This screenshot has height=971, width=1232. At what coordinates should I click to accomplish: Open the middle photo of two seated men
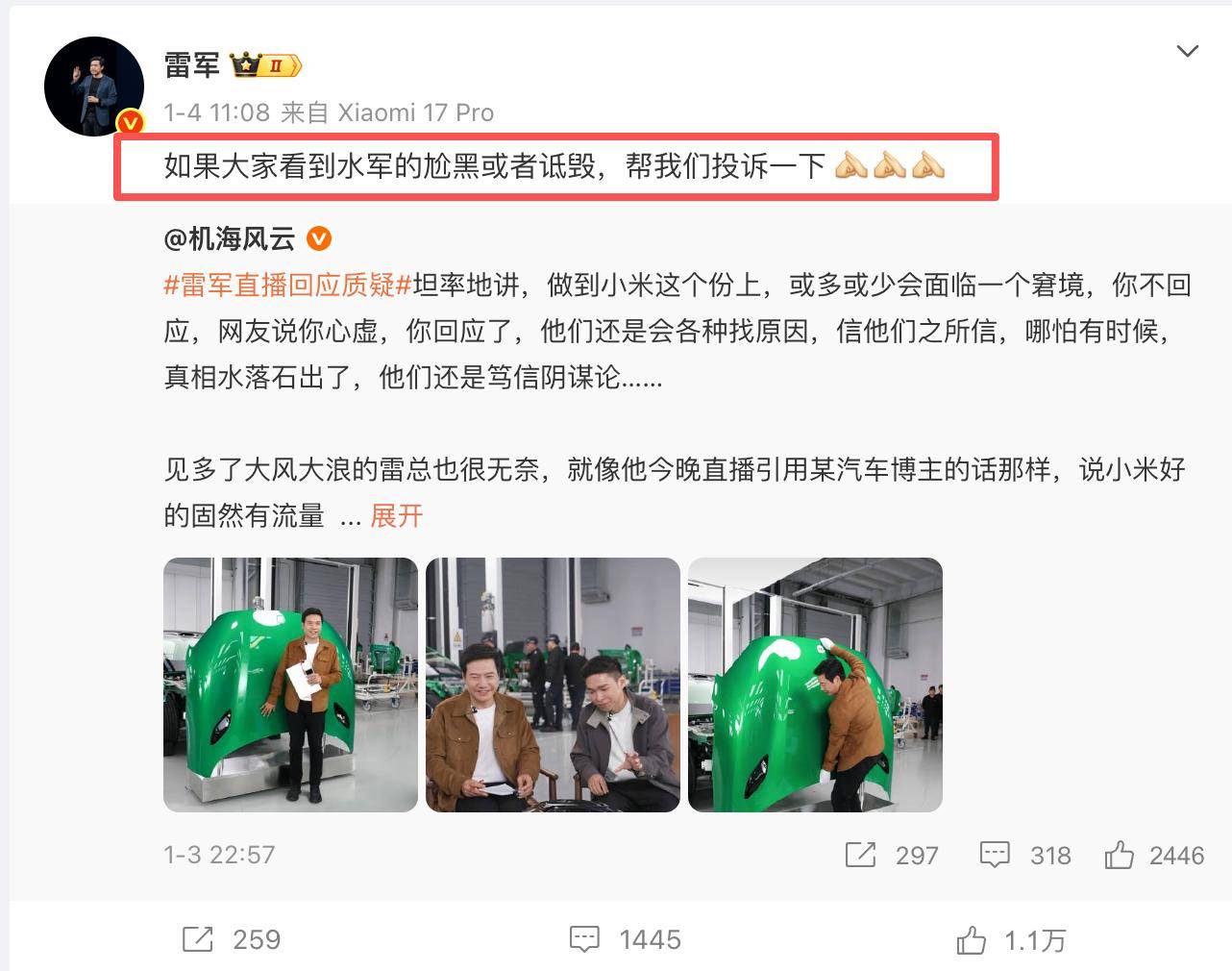[x=553, y=685]
